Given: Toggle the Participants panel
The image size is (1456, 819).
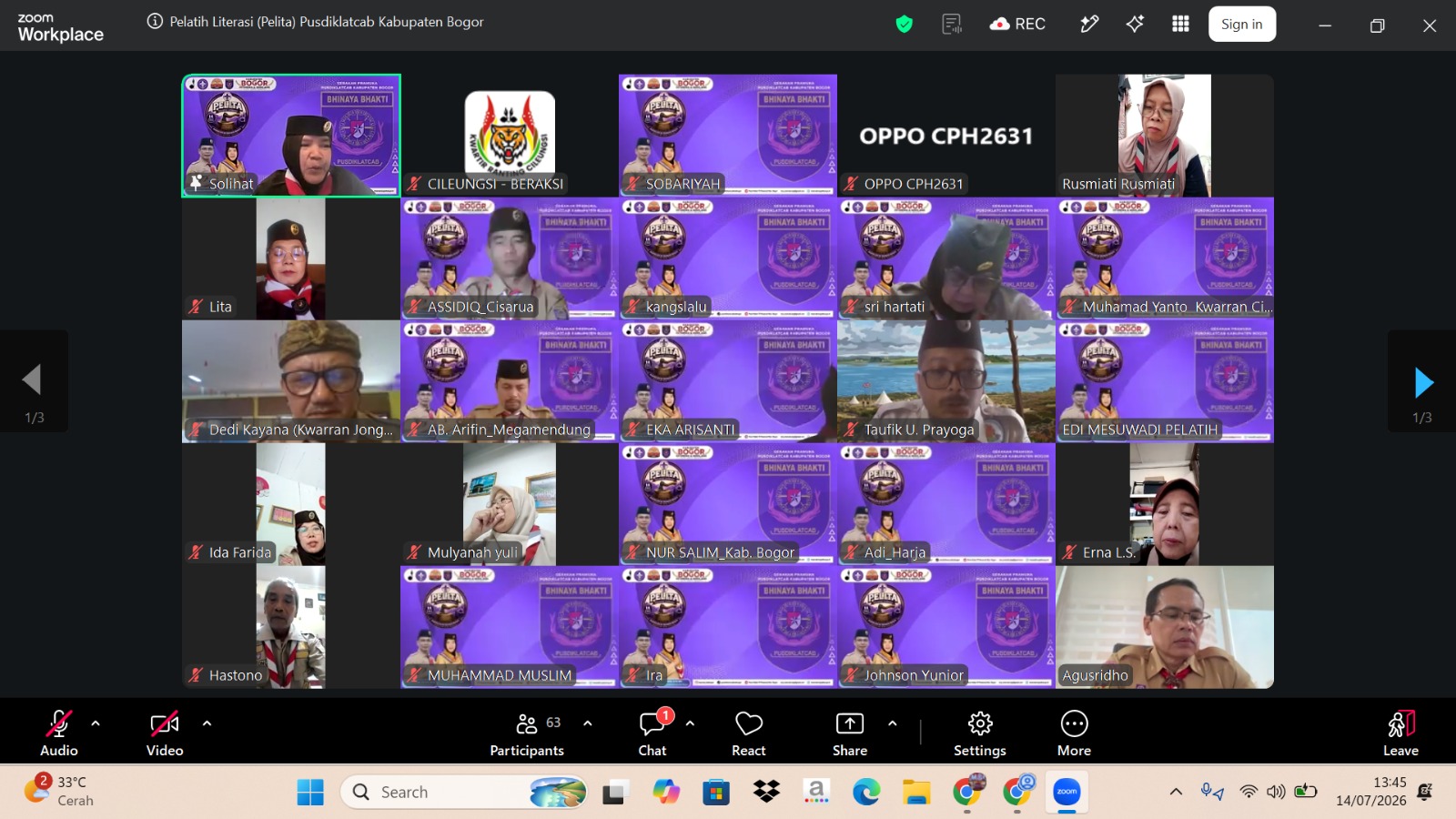Looking at the screenshot, I should 527,733.
